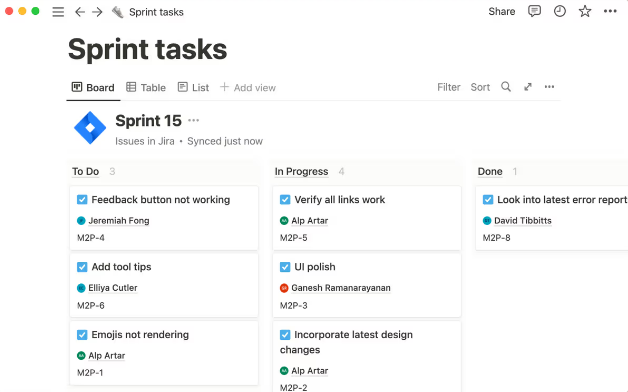Toggle checkbox on Add tool tips

[82, 267]
